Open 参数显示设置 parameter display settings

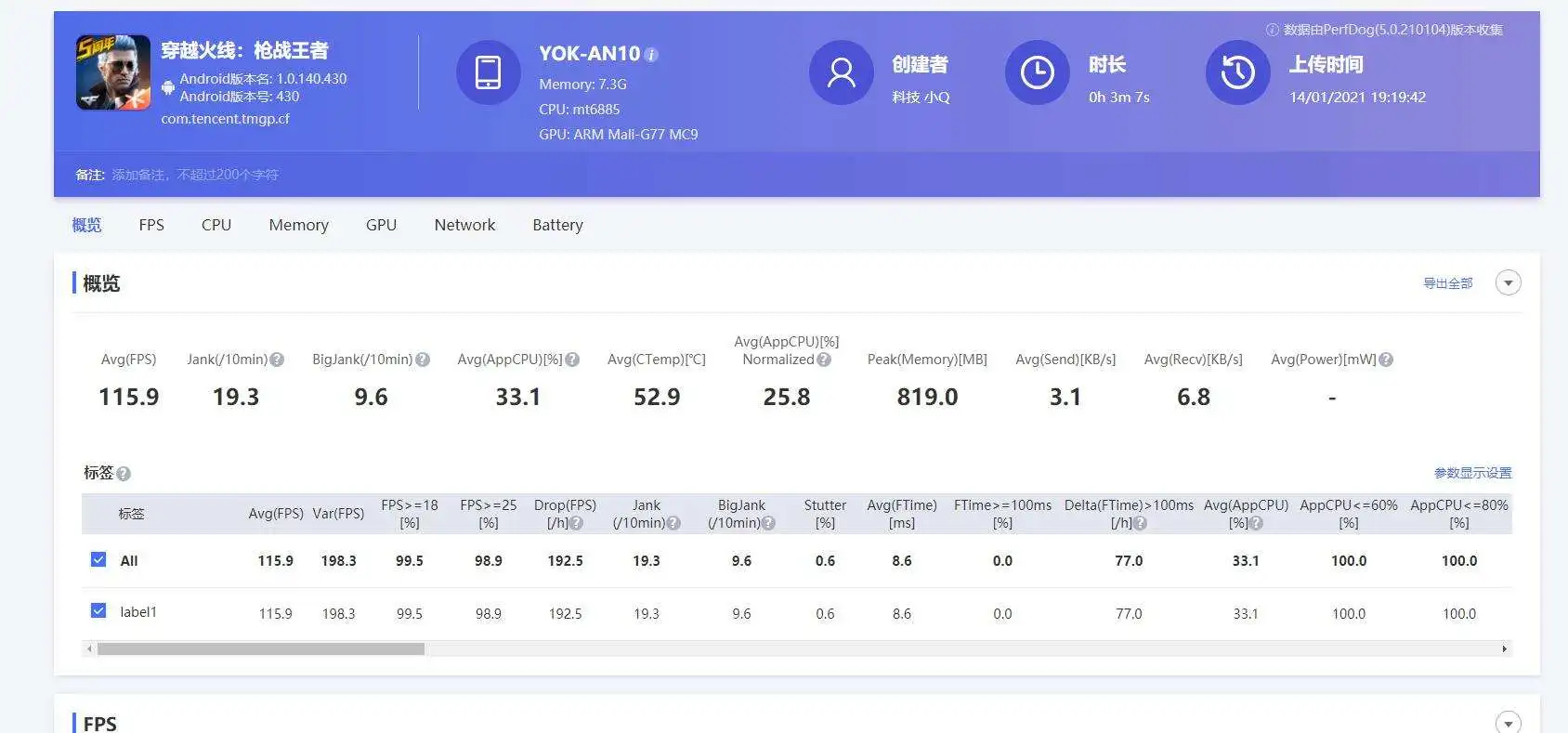pos(1472,473)
